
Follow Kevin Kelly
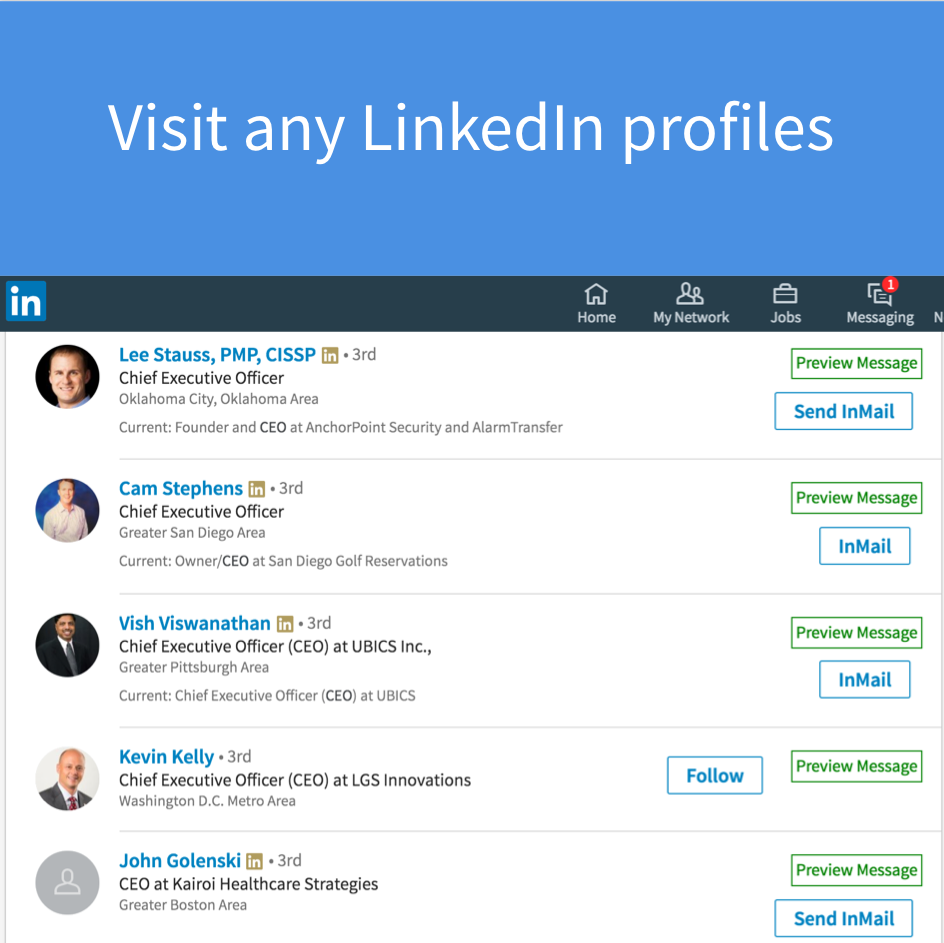click(x=714, y=775)
